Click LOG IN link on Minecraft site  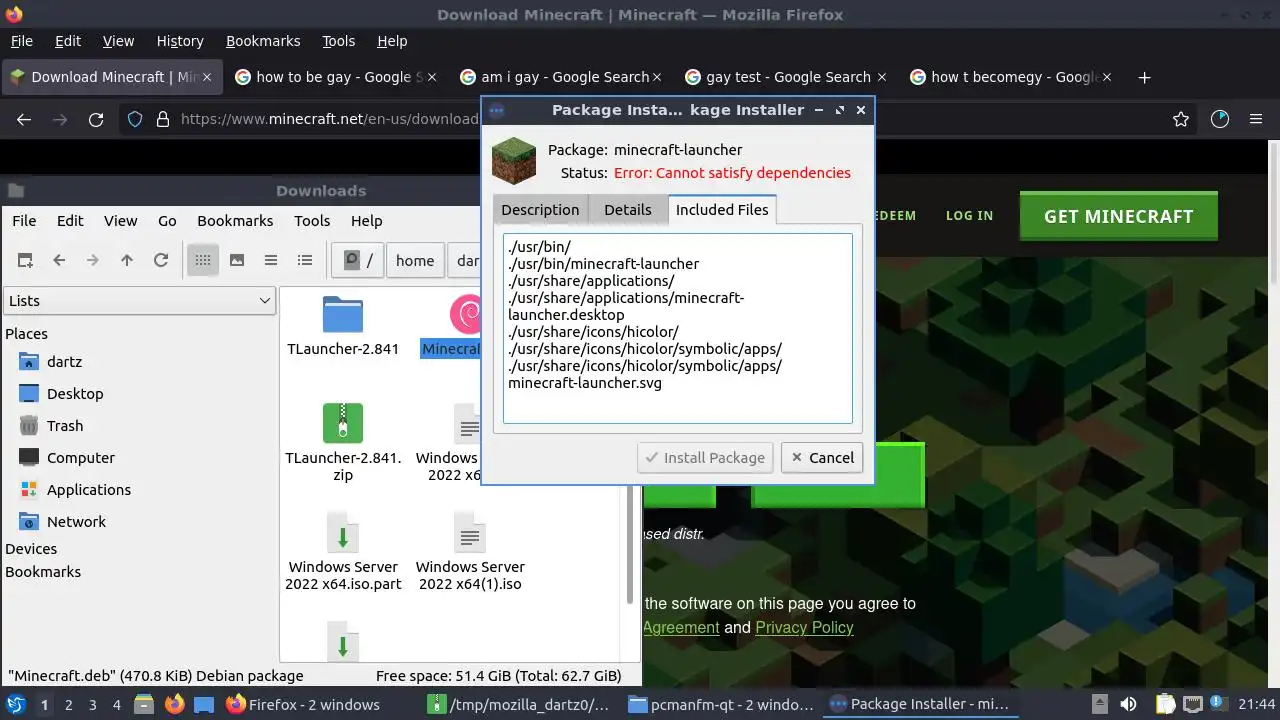pyautogui.click(x=969, y=215)
